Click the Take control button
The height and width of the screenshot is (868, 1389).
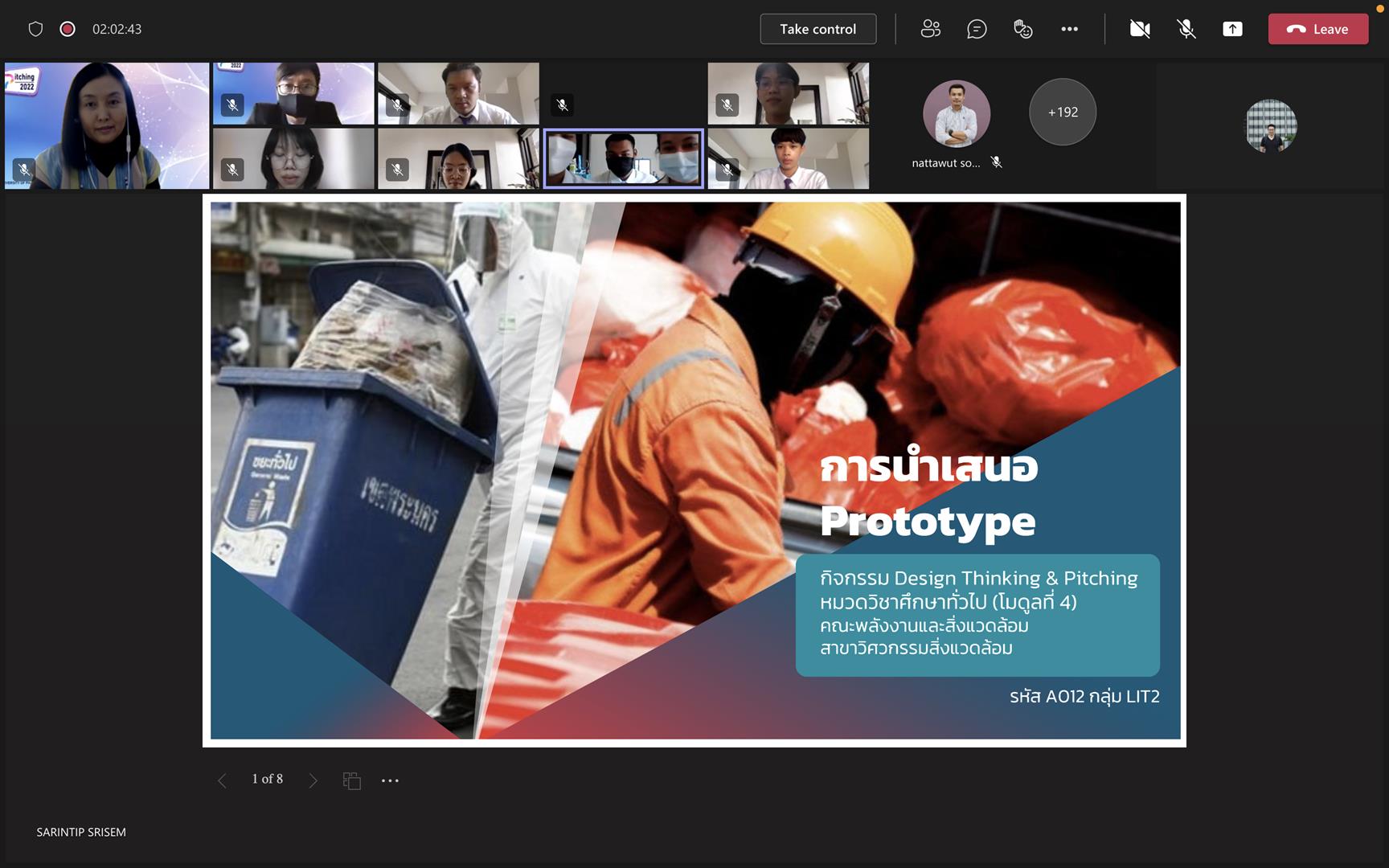coord(818,29)
